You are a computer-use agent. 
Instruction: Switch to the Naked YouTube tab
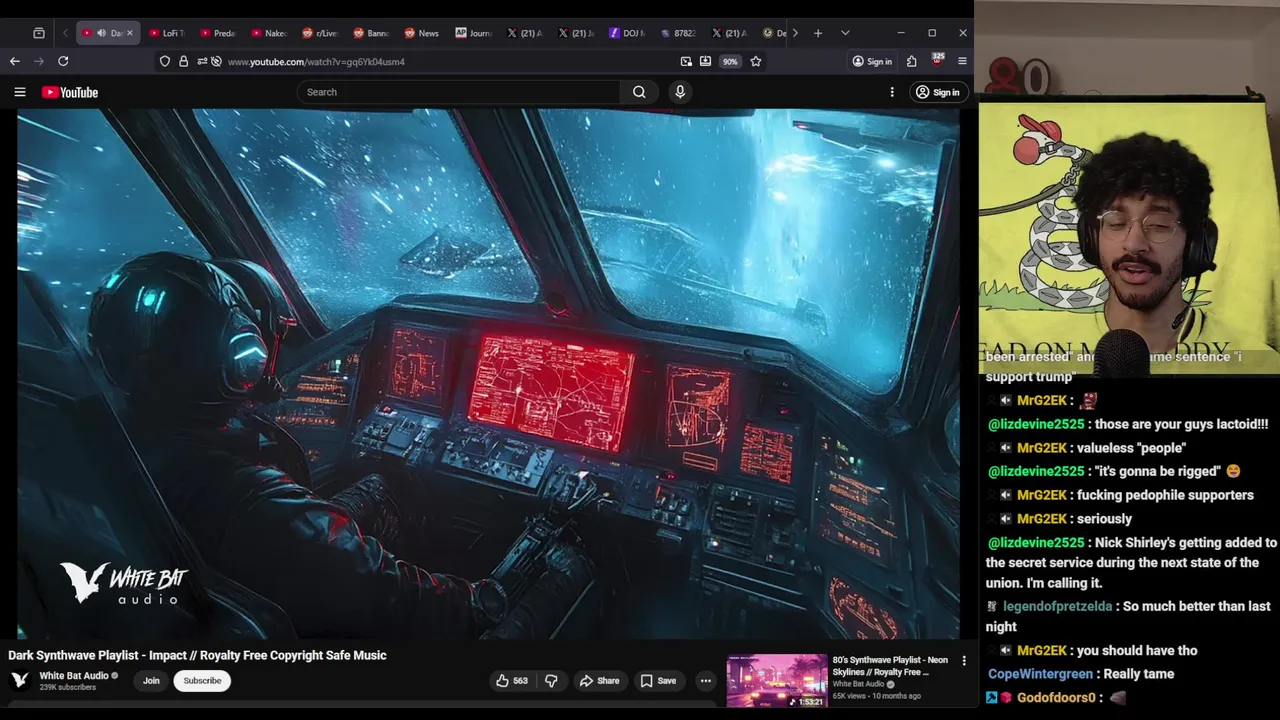coord(270,33)
